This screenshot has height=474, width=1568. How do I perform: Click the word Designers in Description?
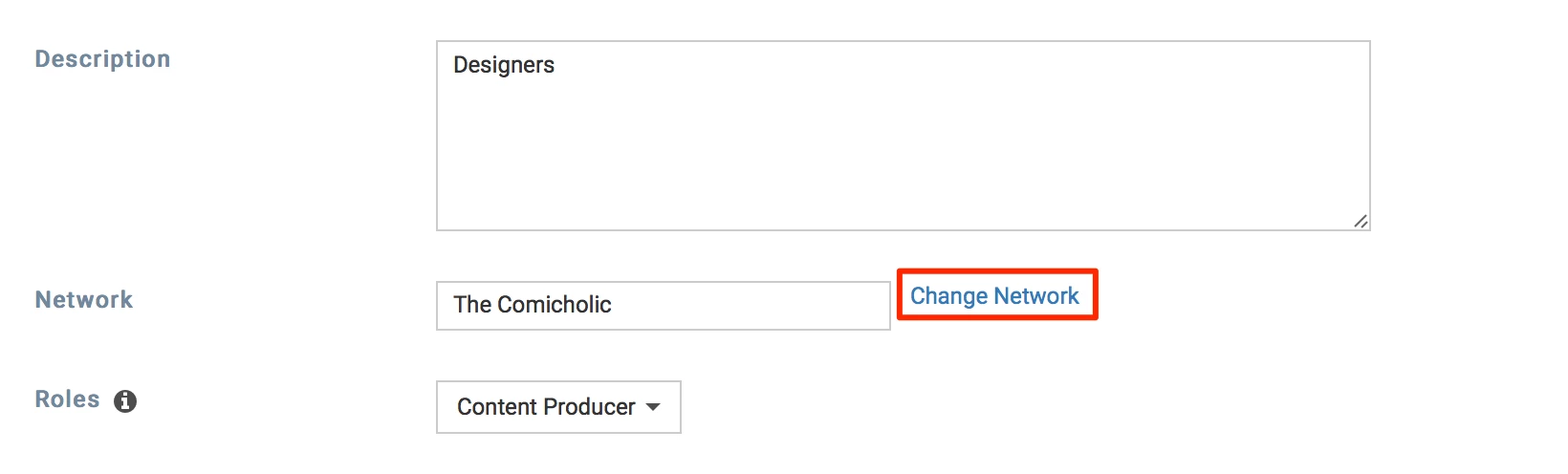coord(504,65)
